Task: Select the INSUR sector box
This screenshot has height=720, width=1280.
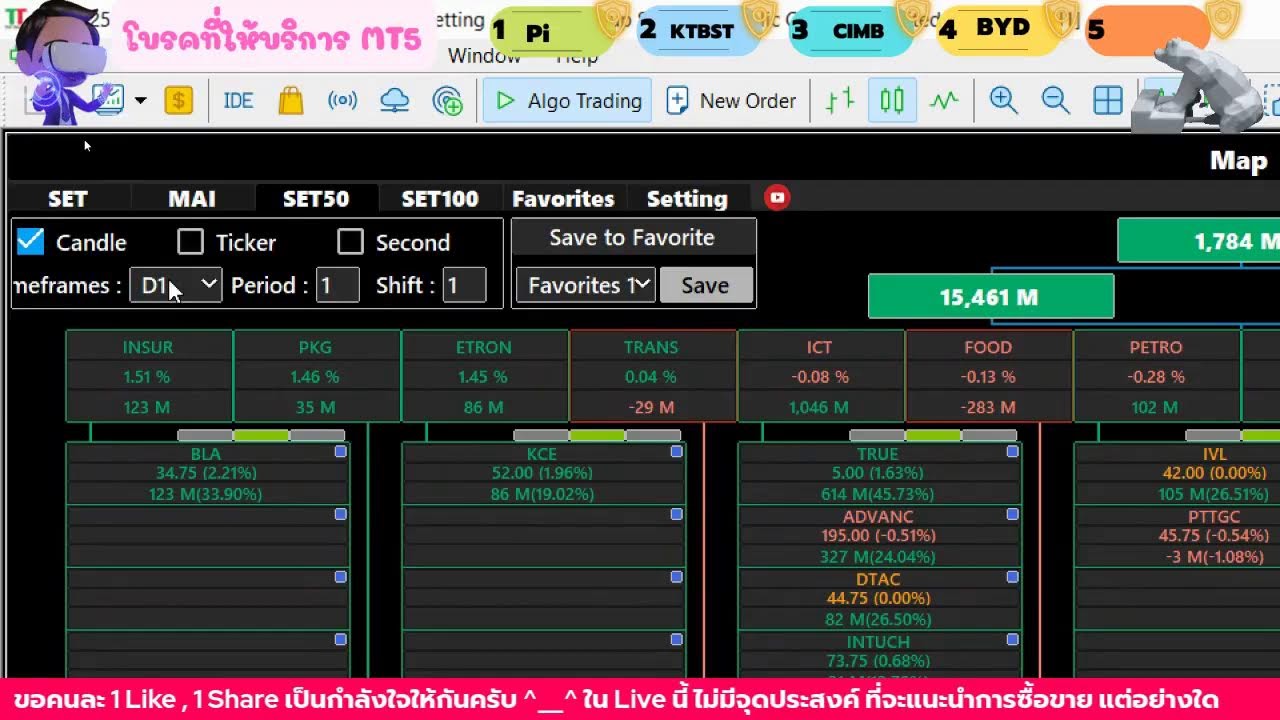Action: click(148, 377)
